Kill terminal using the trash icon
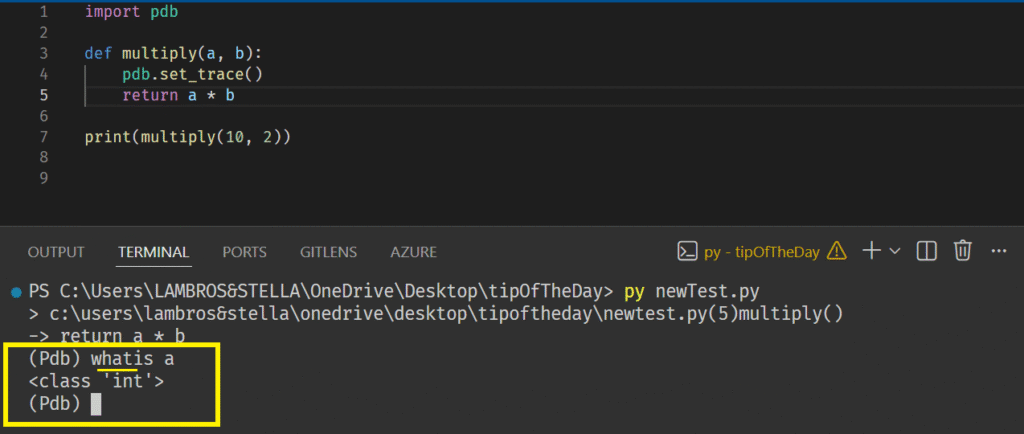The width and height of the screenshot is (1024, 434). [x=963, y=251]
